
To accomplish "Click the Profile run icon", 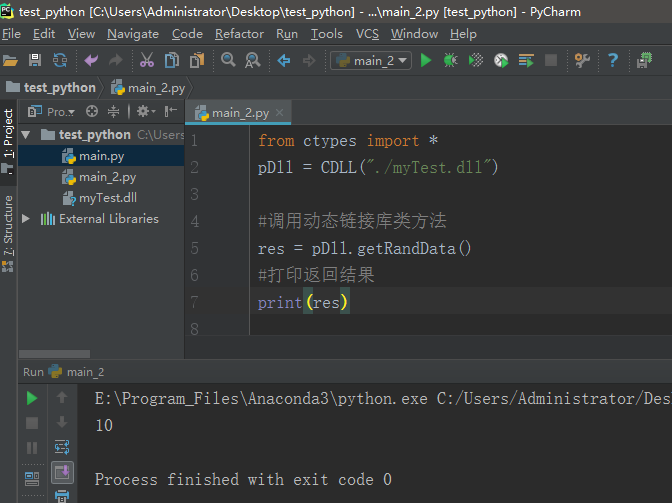I will [x=501, y=60].
